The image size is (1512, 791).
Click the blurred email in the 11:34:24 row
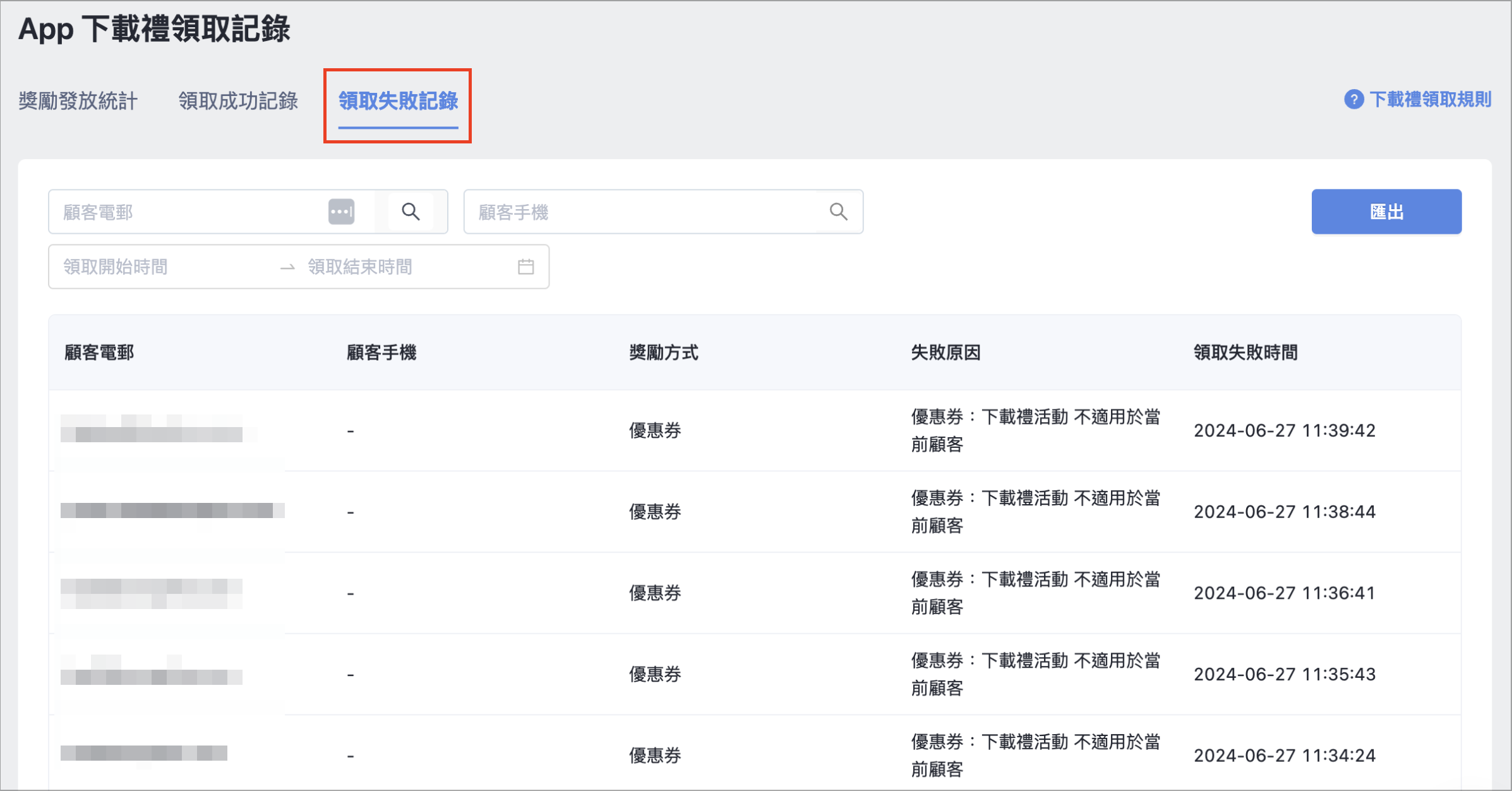click(x=144, y=753)
